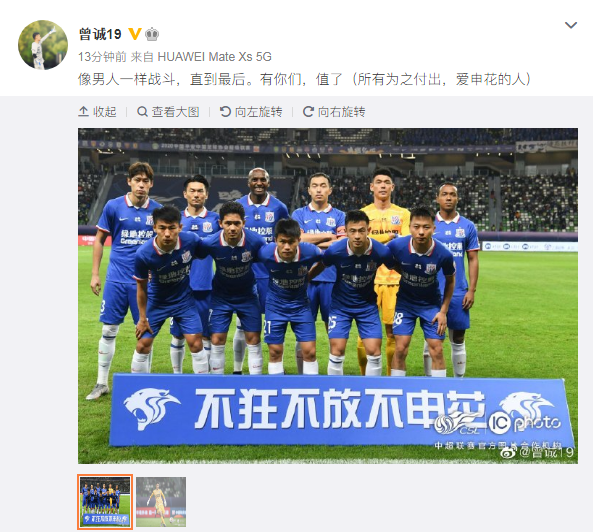This screenshot has height=532, width=593.
Task: Click the post text starting with 像男人一样战斗
Action: 305,79
